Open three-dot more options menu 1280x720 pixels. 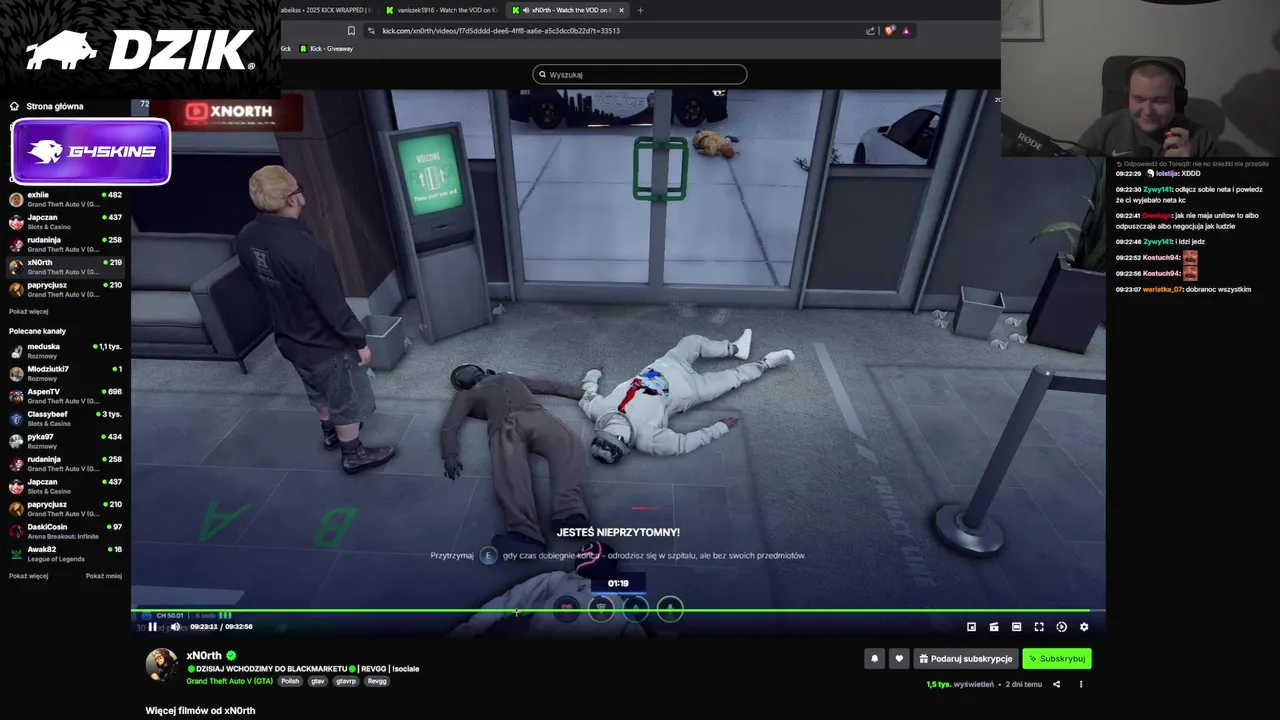pos(1081,684)
